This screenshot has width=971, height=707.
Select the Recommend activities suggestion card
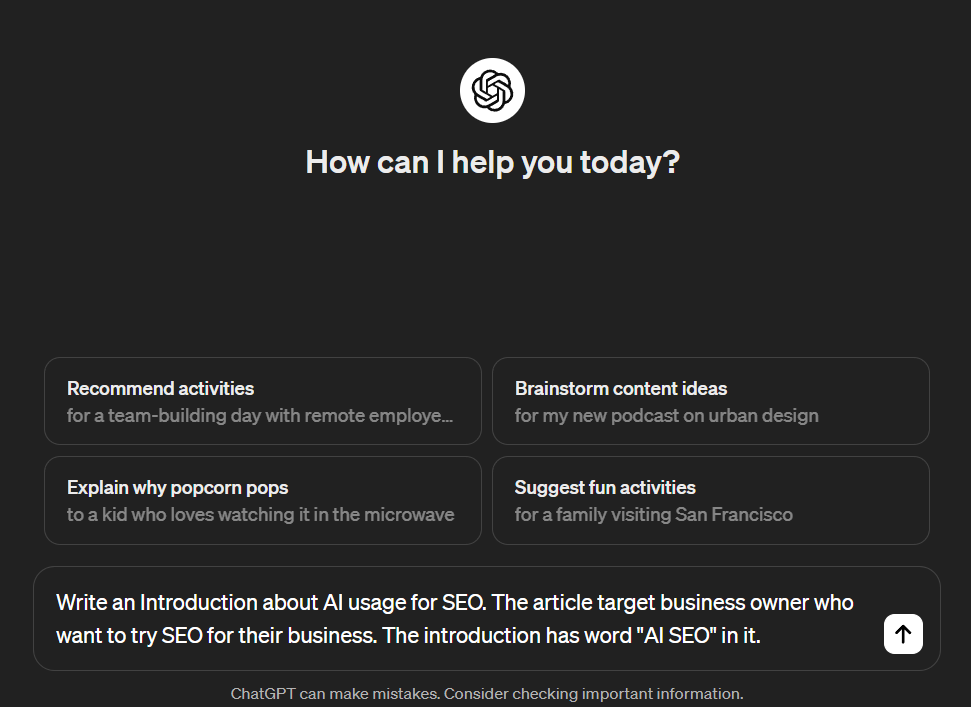[263, 401]
